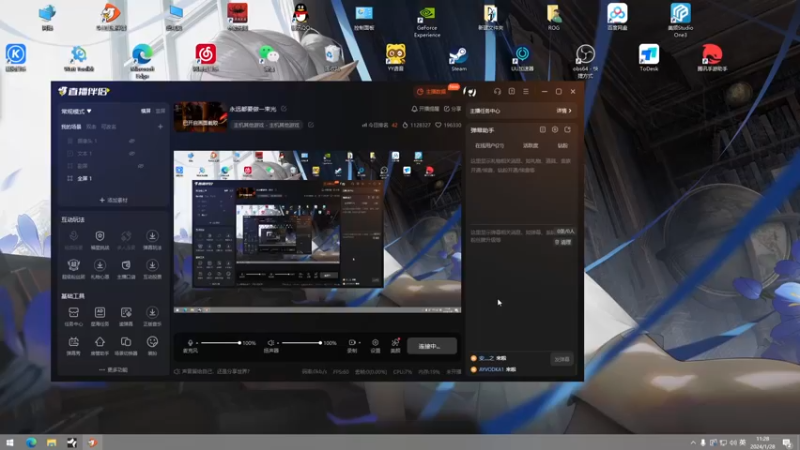Switch to 竖屏 portrait tab
Image resolution: width=800 pixels, height=450 pixels.
pyautogui.click(x=160, y=111)
